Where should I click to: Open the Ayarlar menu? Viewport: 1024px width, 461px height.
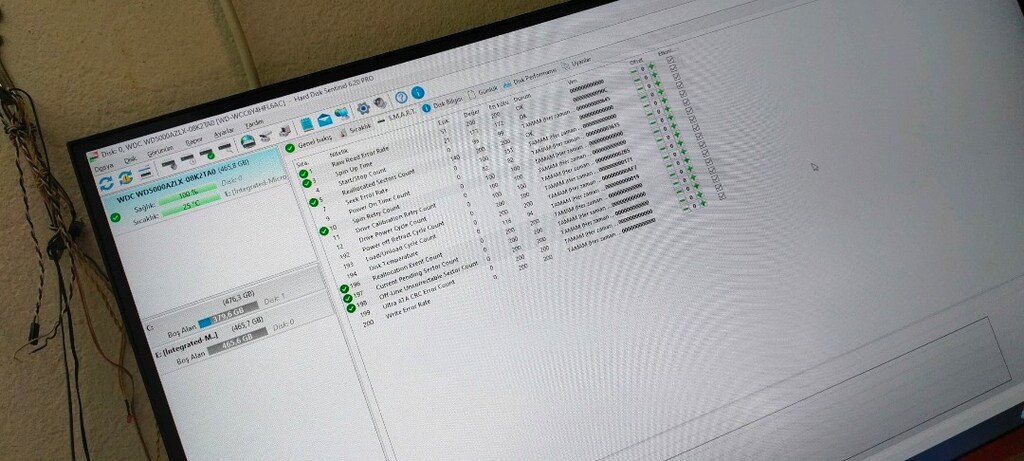224,133
